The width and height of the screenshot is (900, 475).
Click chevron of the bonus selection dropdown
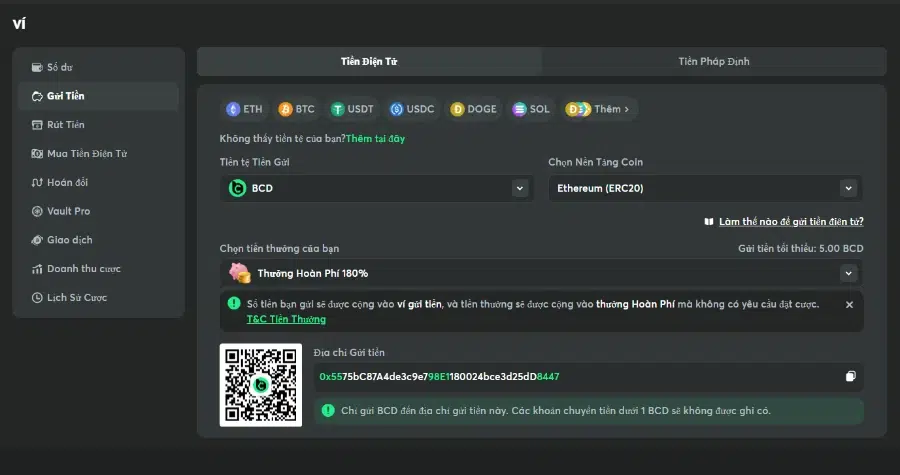click(848, 273)
